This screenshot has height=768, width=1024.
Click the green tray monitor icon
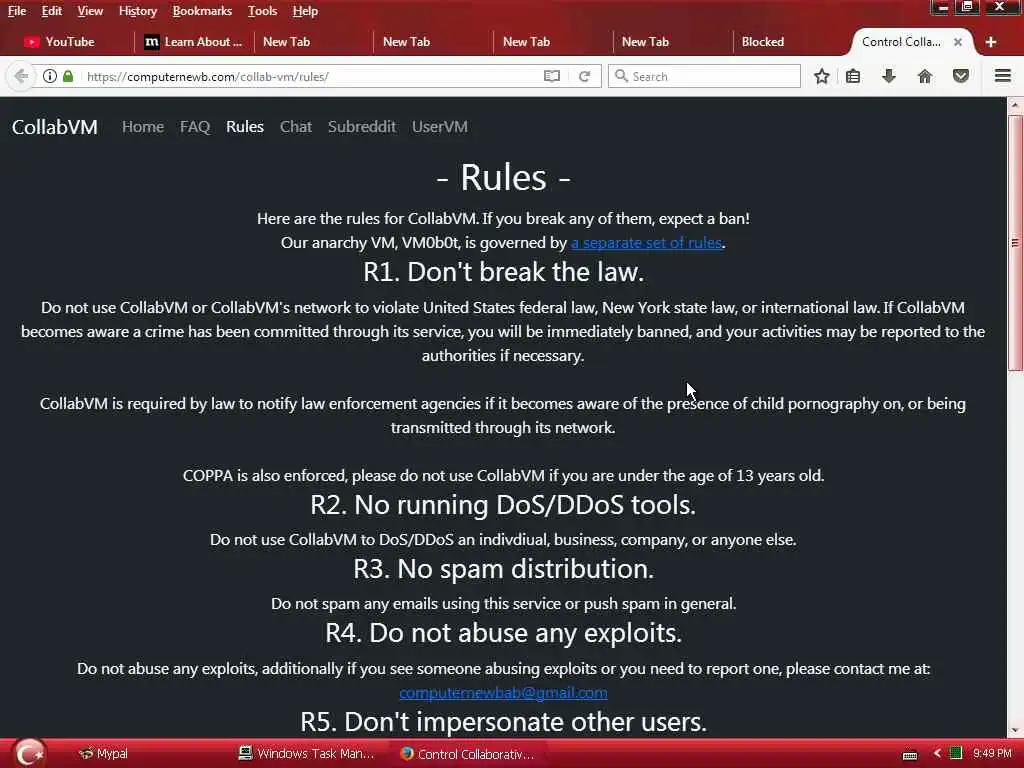[955, 753]
